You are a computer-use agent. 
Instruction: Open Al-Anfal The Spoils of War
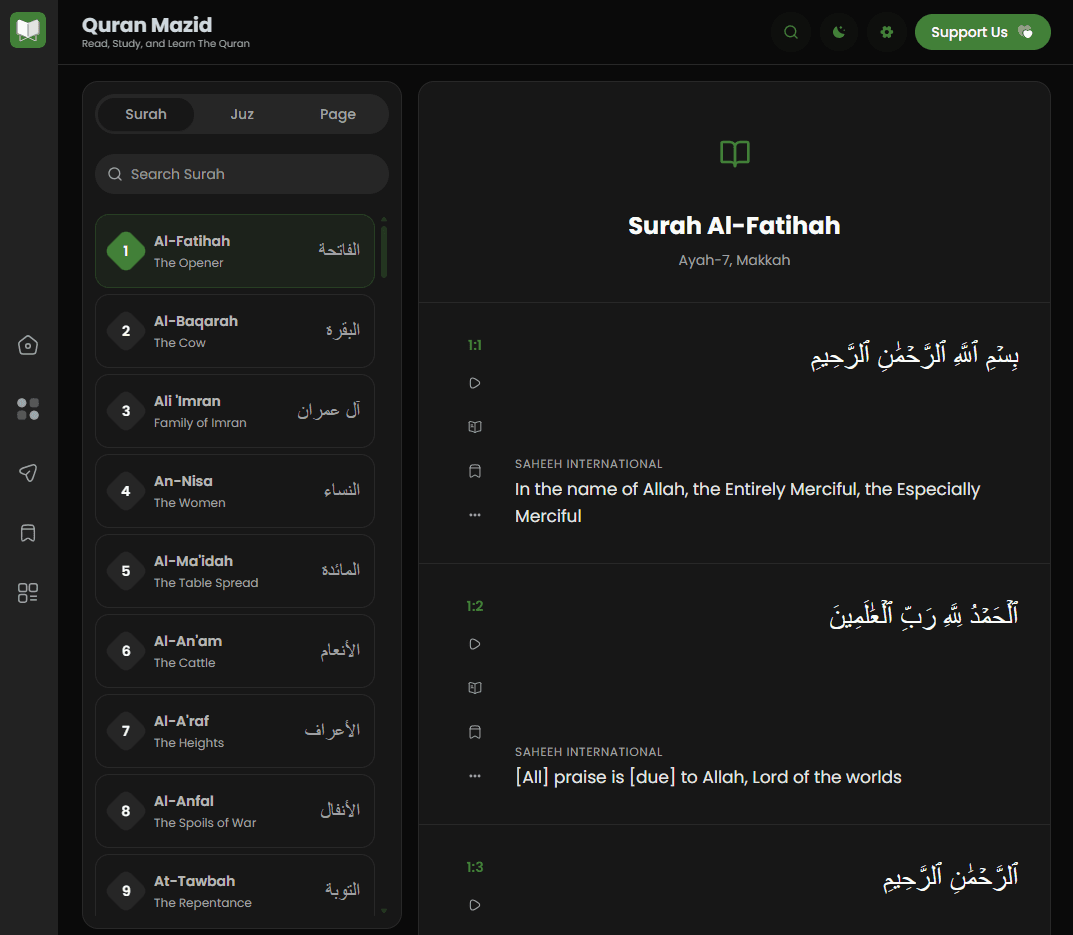pos(235,811)
